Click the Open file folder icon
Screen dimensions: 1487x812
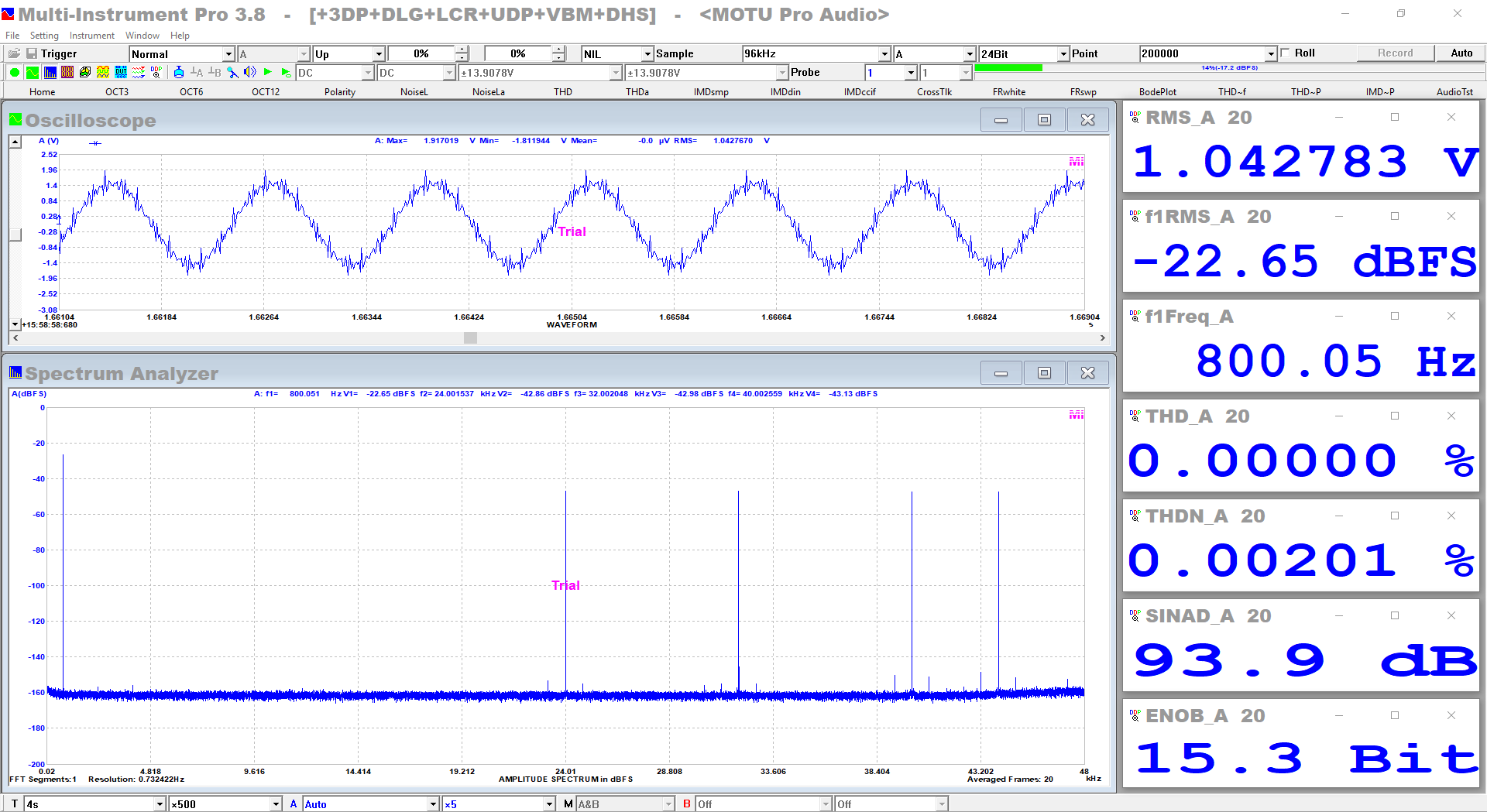(x=14, y=53)
